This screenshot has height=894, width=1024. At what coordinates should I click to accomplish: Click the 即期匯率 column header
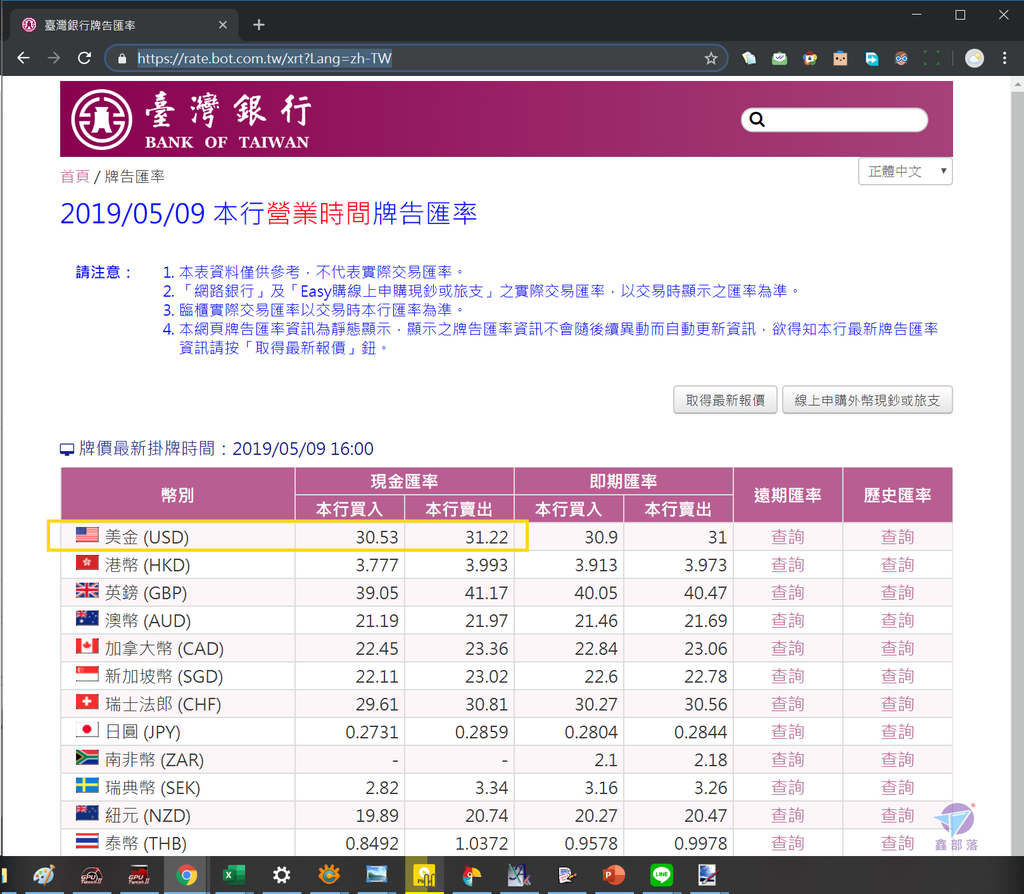pyautogui.click(x=624, y=481)
